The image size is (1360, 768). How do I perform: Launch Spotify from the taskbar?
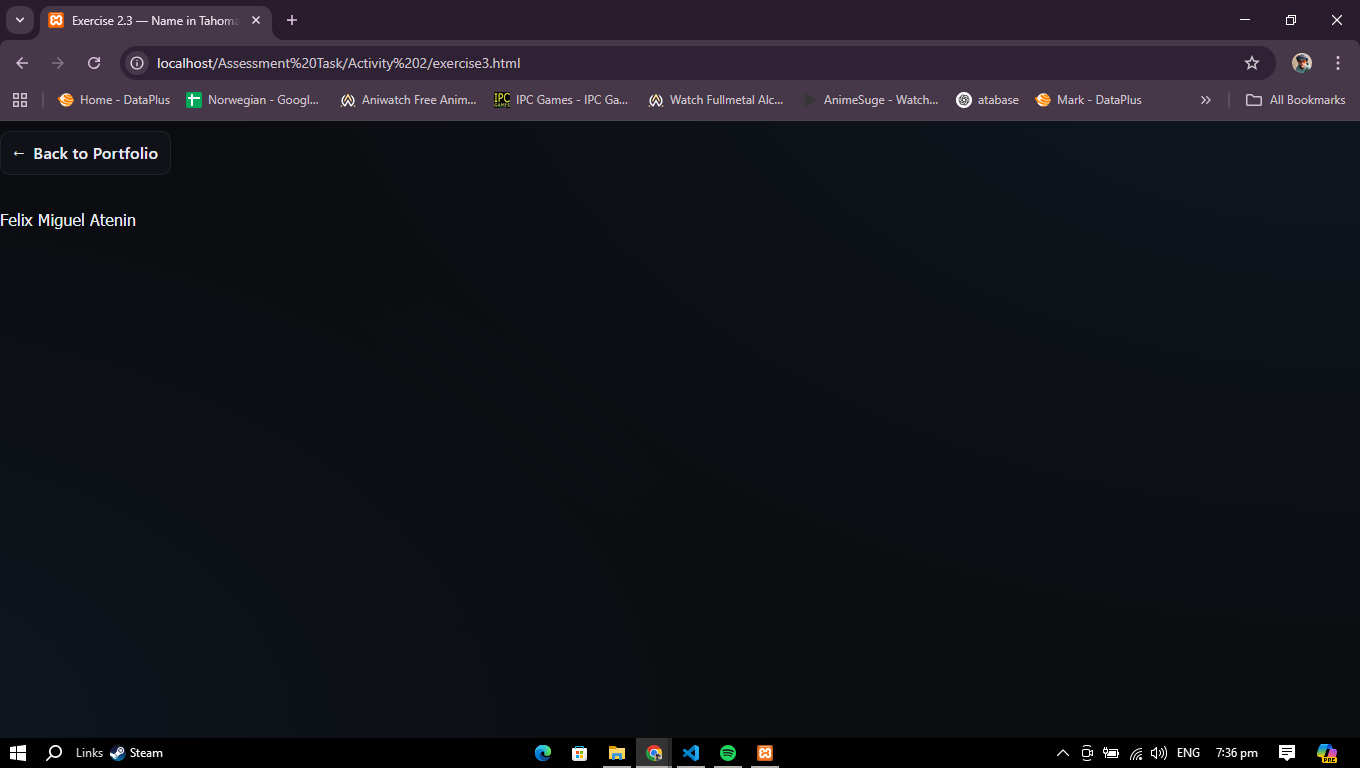[728, 753]
